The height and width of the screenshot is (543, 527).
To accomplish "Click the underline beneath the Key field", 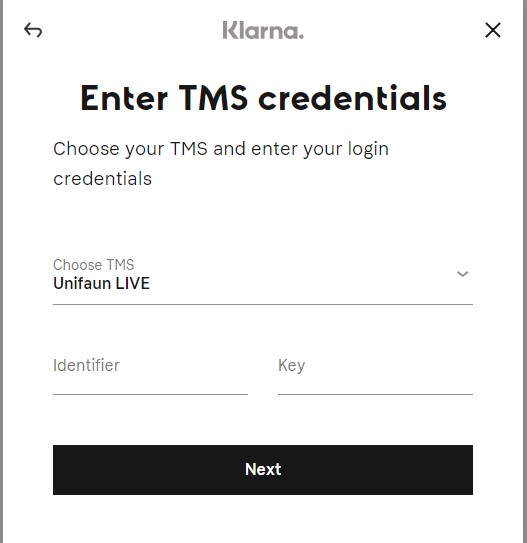I will (375, 394).
